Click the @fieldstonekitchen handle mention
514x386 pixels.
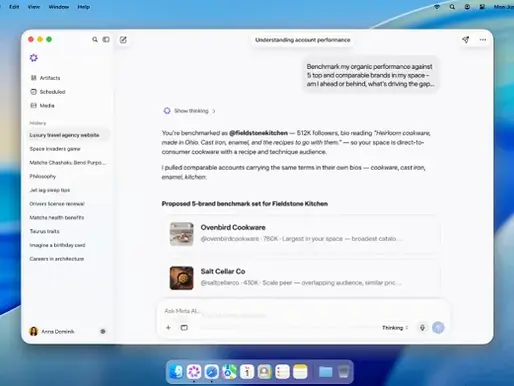pos(258,133)
